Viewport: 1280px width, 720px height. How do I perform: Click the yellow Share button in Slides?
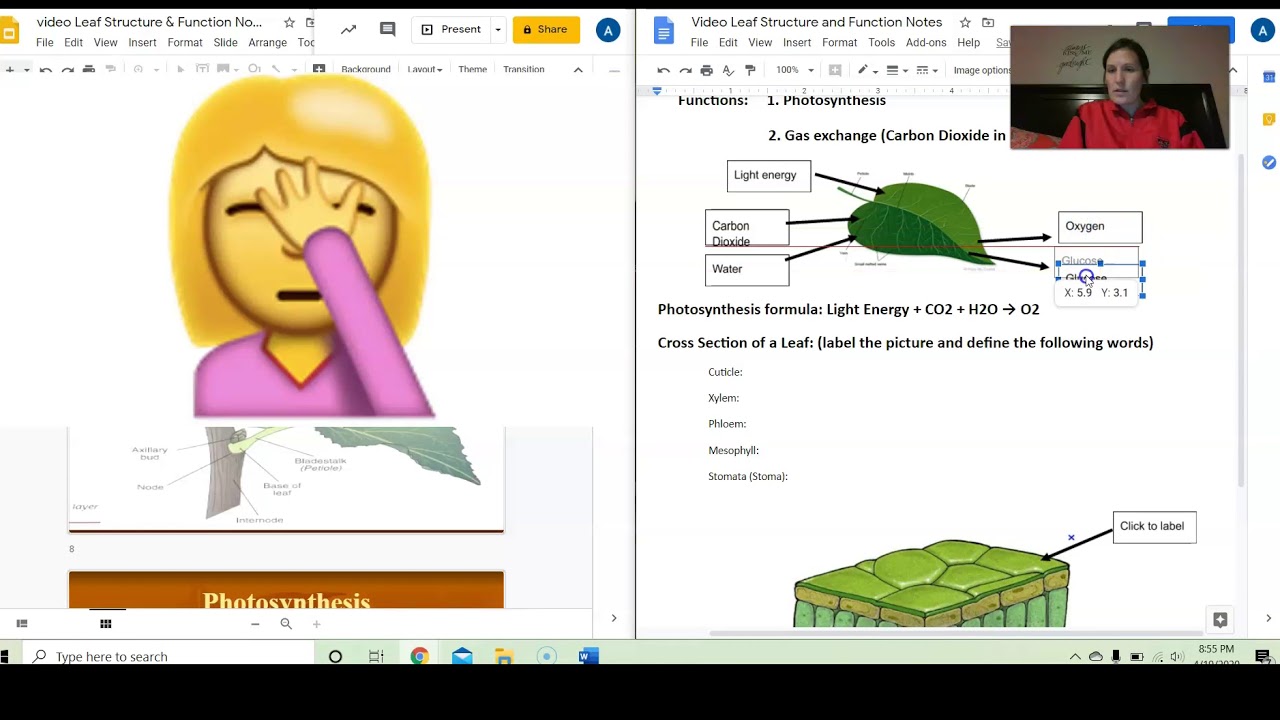[x=546, y=30]
